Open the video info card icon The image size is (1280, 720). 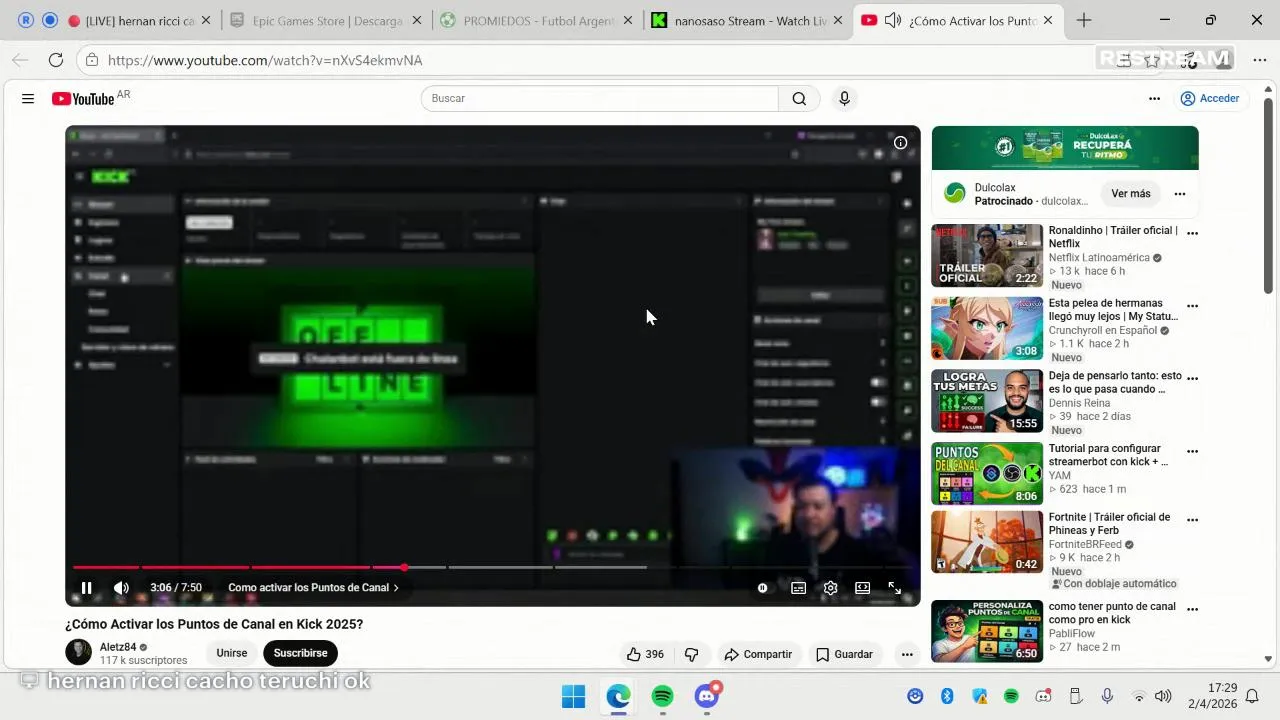pos(900,143)
